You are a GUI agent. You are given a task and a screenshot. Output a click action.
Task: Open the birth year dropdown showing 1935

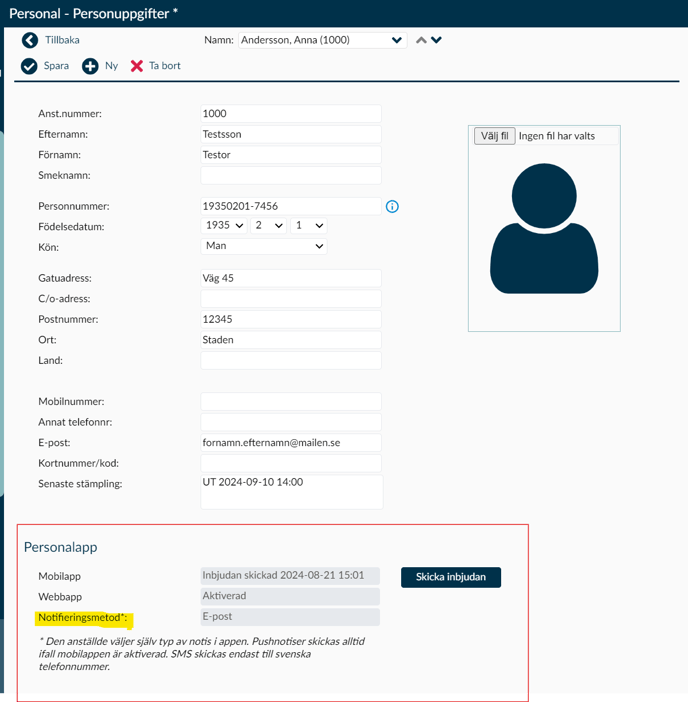coord(225,226)
